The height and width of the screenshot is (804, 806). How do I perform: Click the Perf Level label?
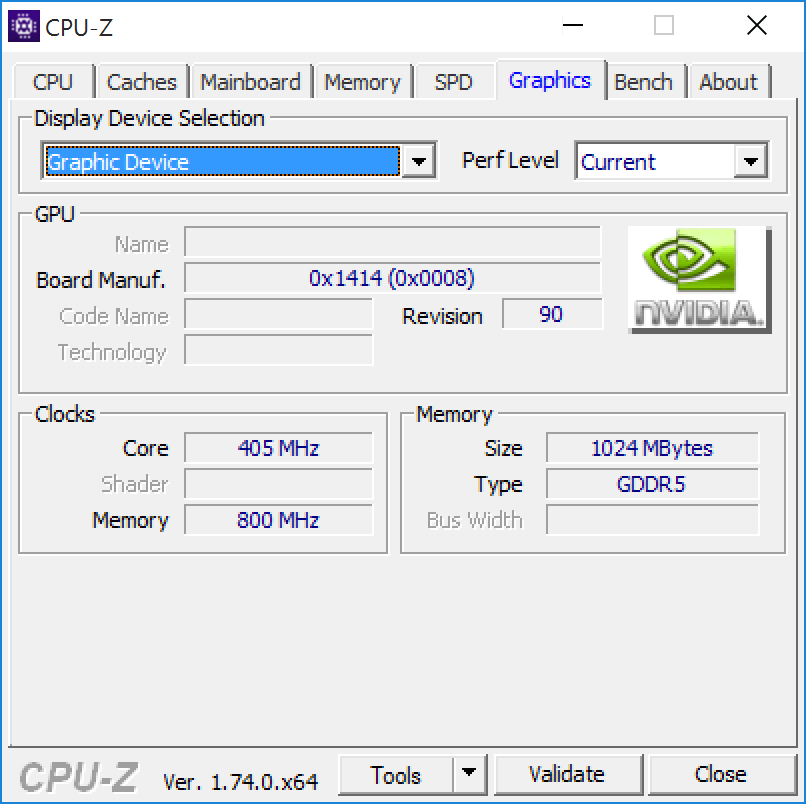pos(510,160)
